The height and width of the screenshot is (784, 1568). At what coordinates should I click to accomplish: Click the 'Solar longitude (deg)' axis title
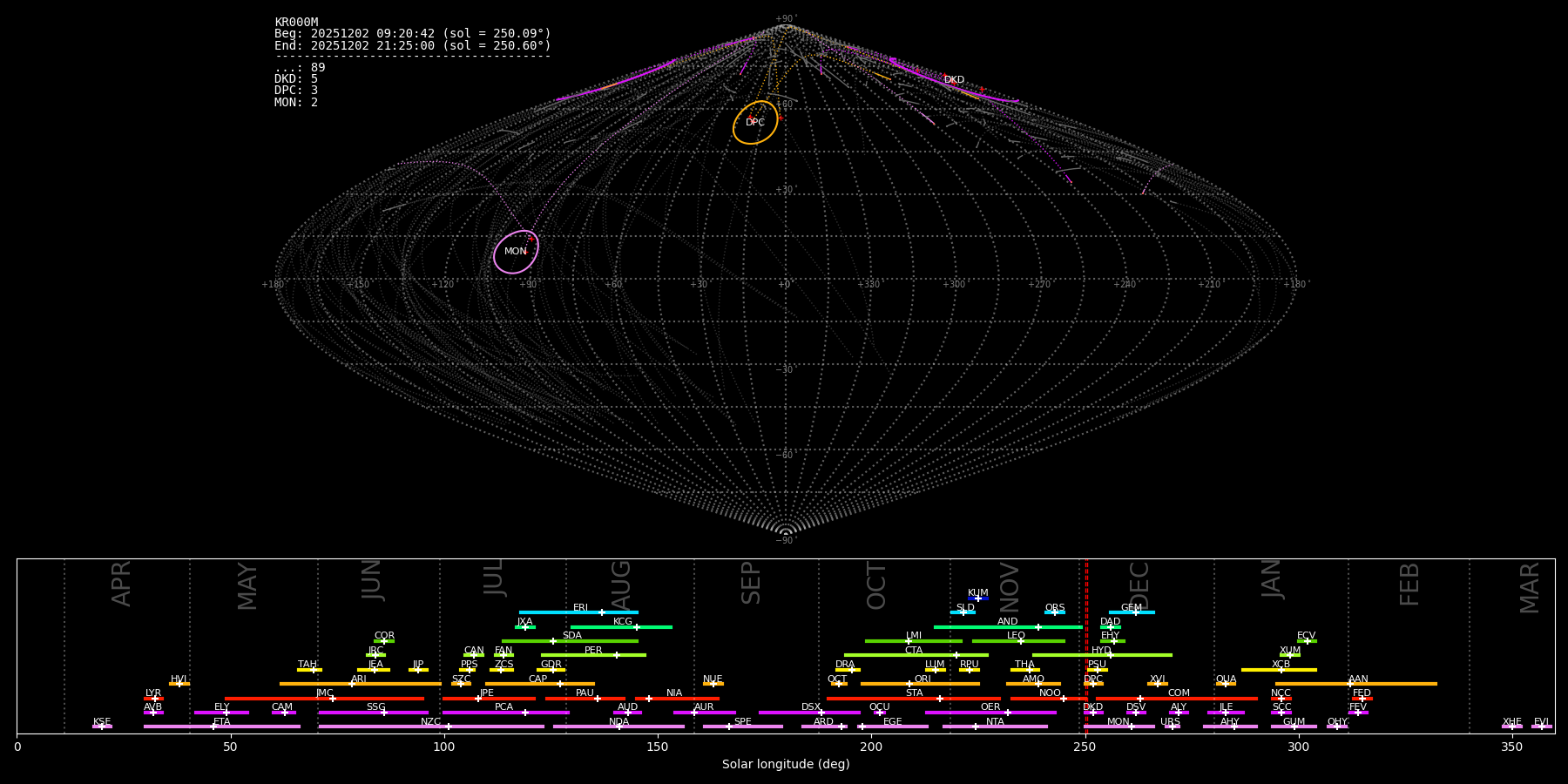786,765
